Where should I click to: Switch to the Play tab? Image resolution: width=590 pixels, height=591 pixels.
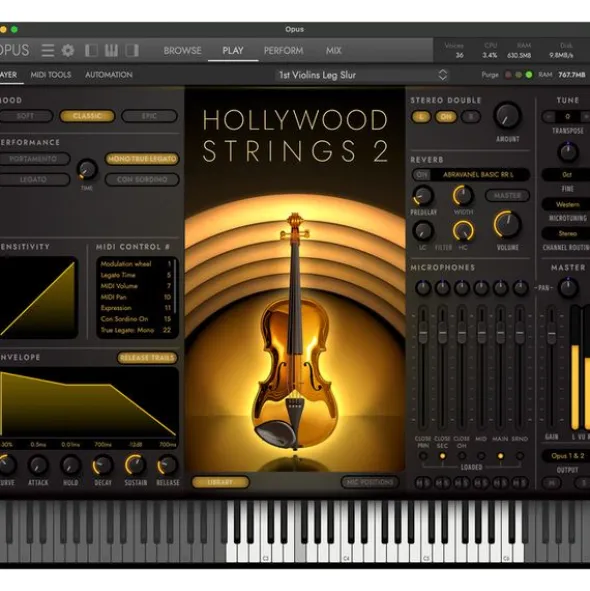pos(233,51)
